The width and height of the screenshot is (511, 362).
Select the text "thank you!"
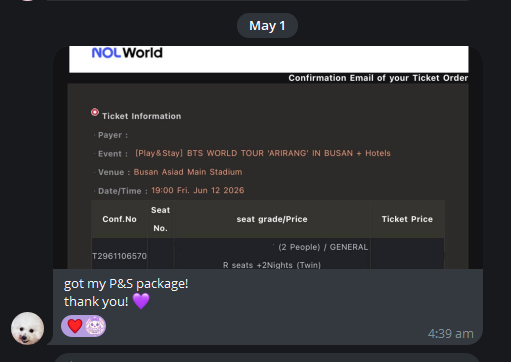pos(96,302)
